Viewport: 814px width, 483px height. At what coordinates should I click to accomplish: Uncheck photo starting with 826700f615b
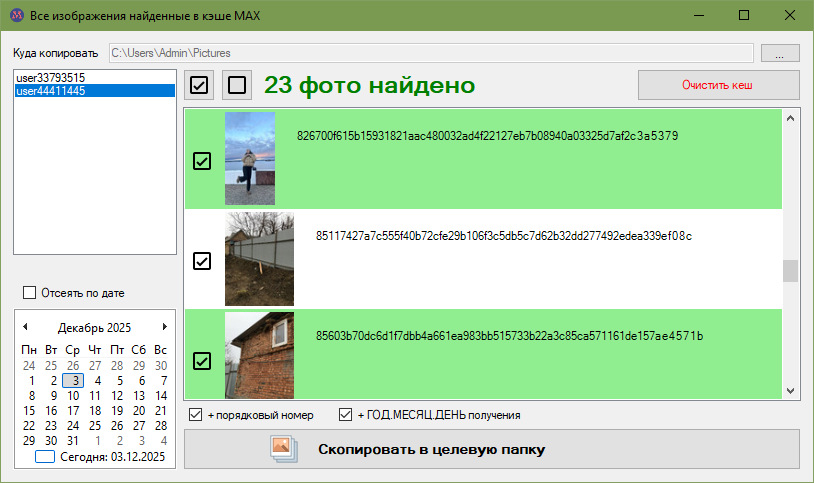[202, 160]
